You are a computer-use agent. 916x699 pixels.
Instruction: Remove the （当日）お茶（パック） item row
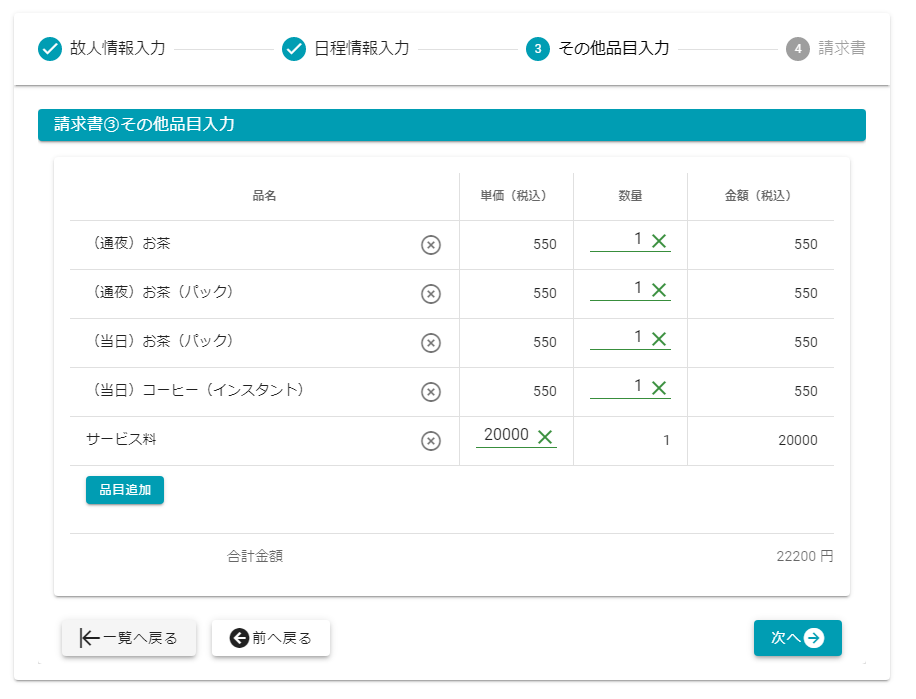430,343
